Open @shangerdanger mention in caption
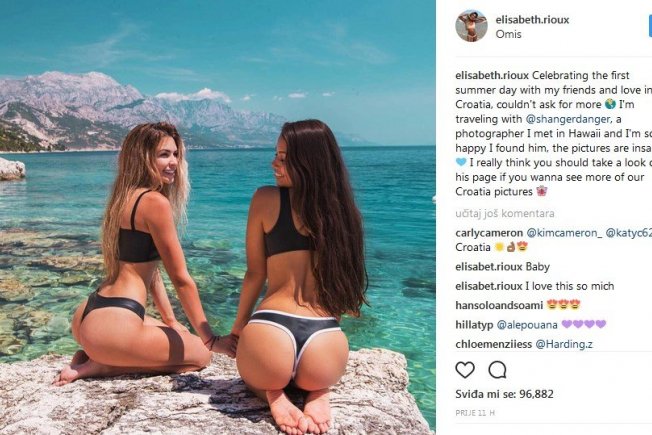 click(x=568, y=119)
